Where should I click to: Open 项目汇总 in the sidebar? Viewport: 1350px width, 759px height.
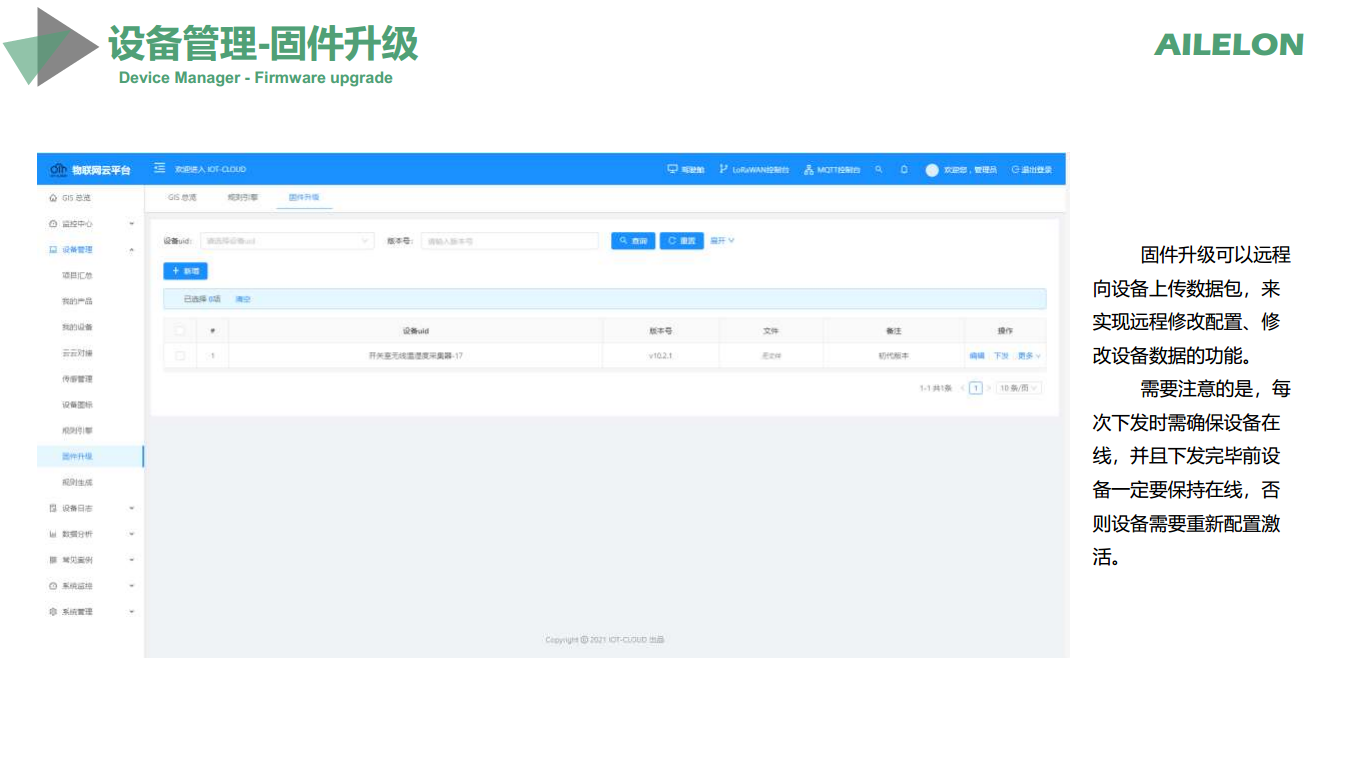[77, 275]
